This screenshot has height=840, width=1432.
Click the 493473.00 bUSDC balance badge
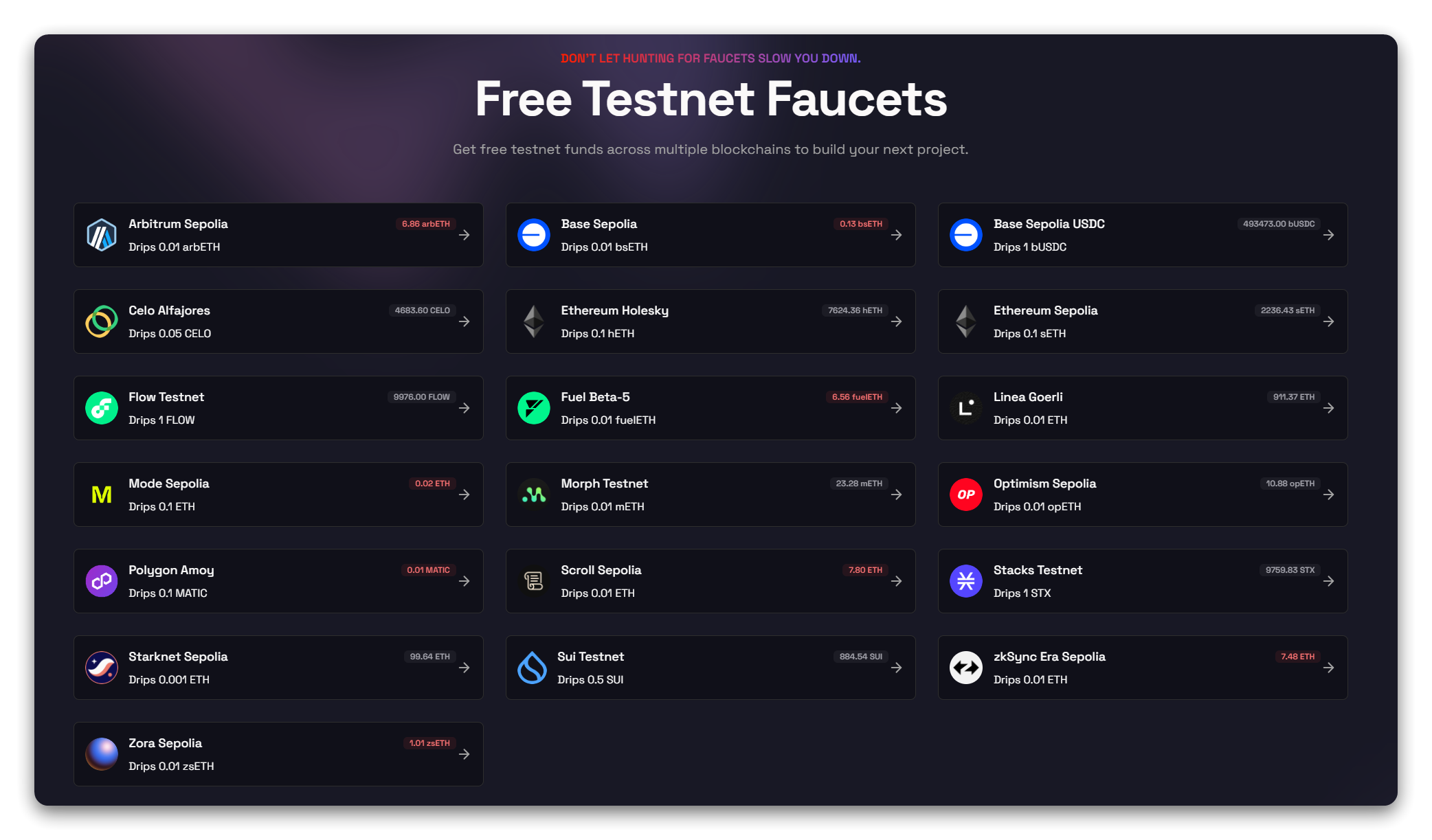[x=1278, y=224]
